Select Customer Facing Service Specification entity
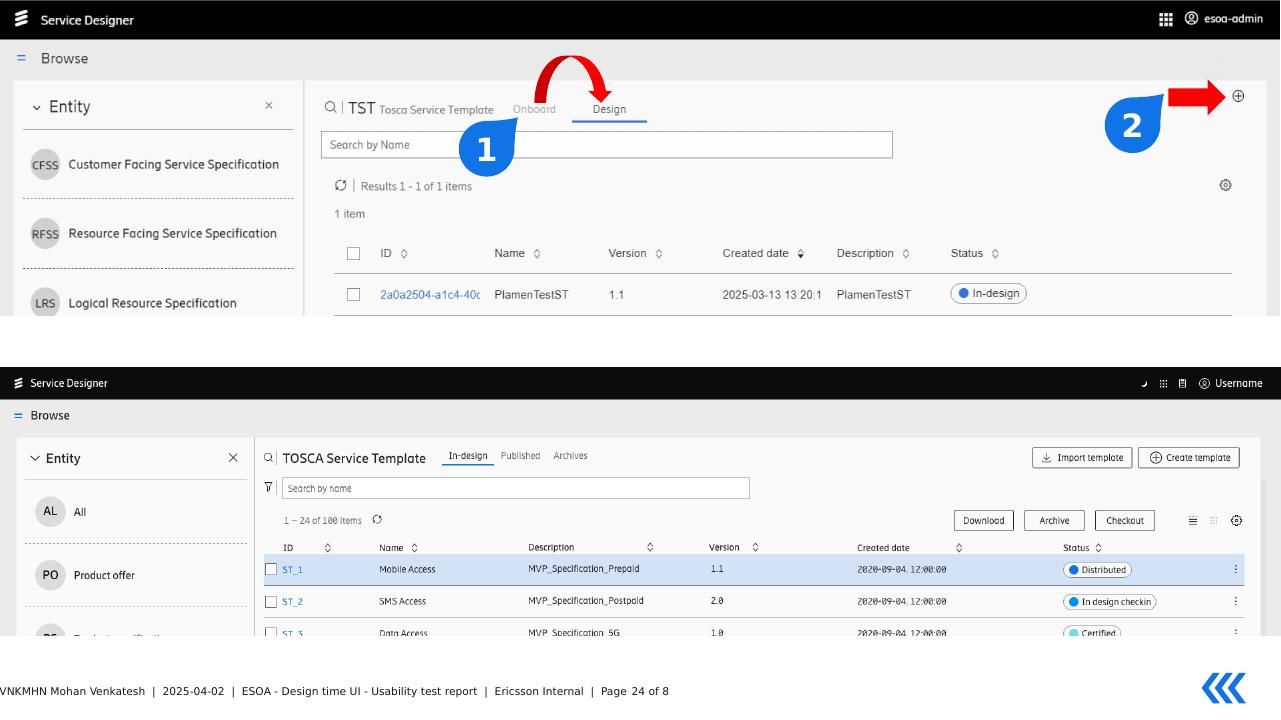Viewport: 1281px width, 720px height. (x=158, y=164)
